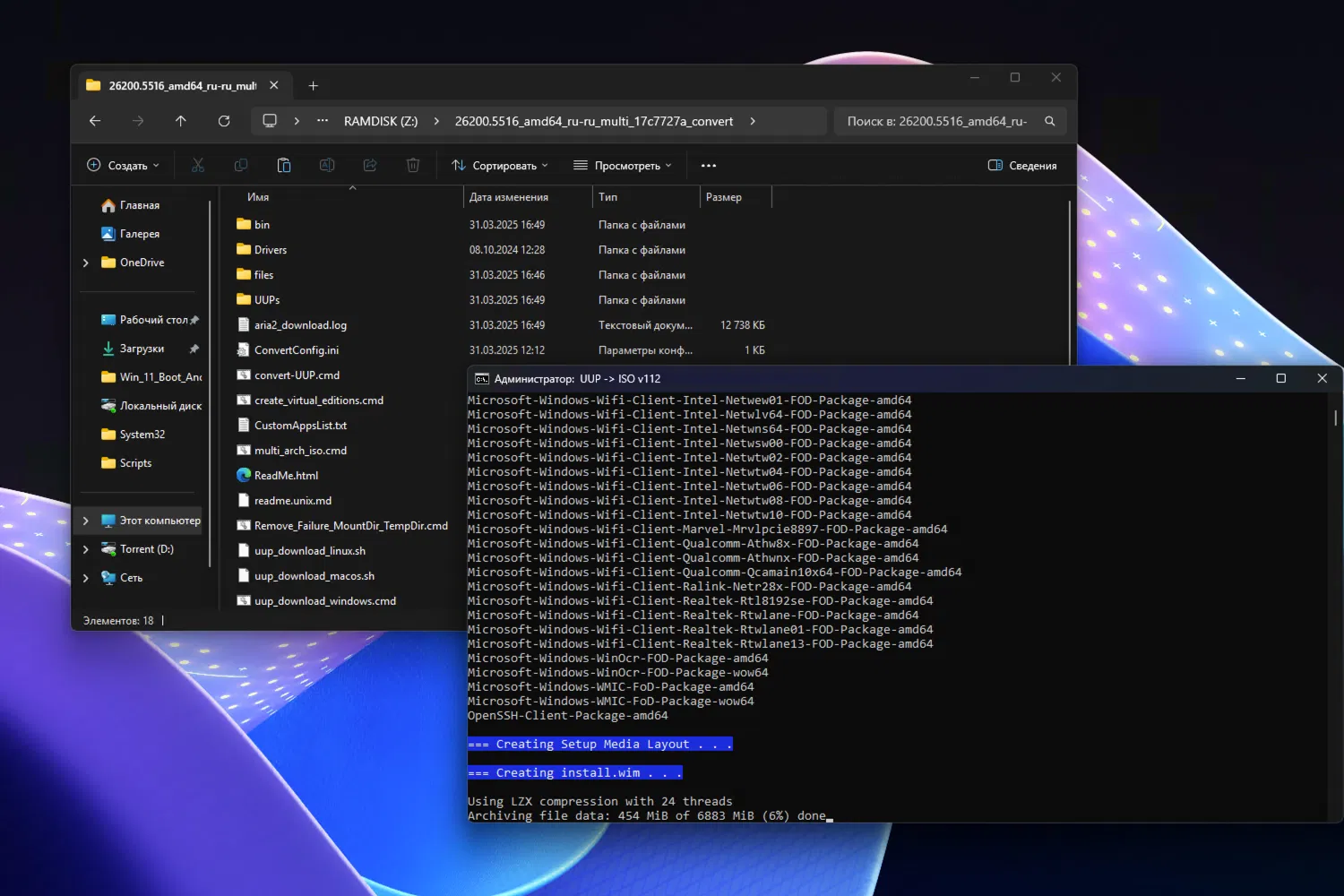Expand the Этот компьютер tree node
Viewport: 1344px width, 896px height.
point(86,521)
